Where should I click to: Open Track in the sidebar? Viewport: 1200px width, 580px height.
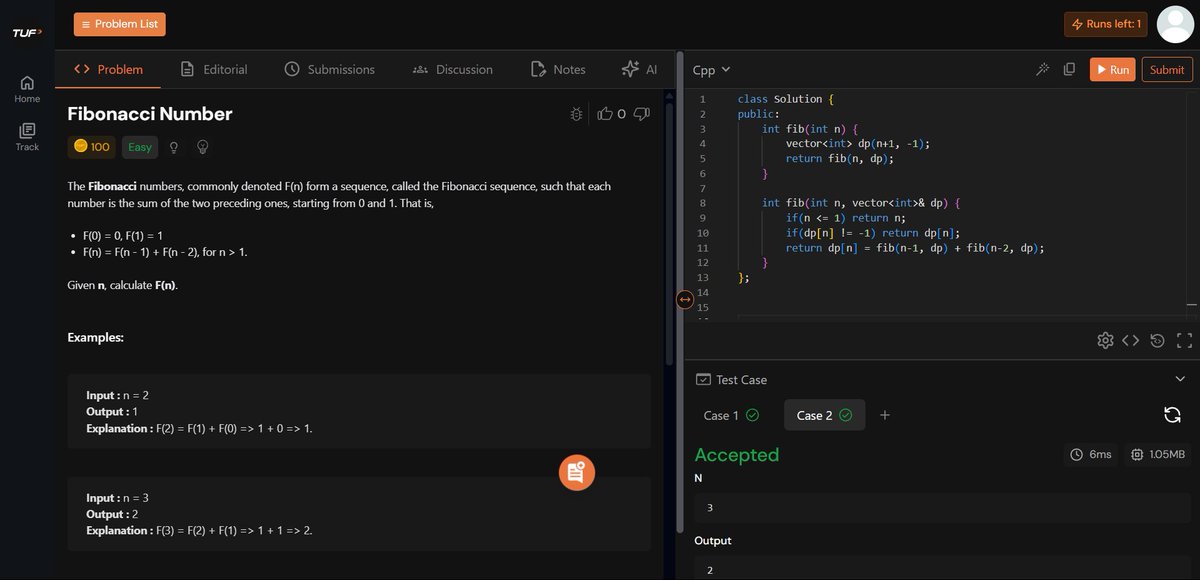click(x=27, y=137)
